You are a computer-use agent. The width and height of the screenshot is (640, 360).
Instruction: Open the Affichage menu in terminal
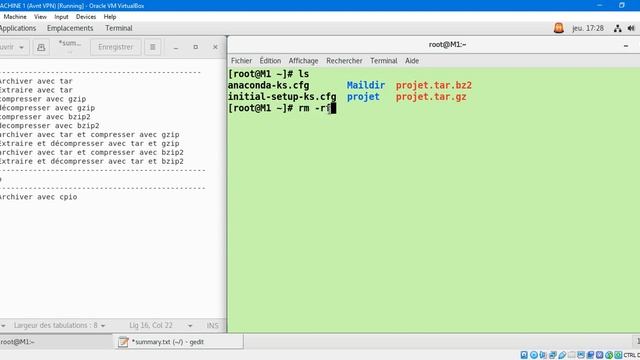(303, 61)
